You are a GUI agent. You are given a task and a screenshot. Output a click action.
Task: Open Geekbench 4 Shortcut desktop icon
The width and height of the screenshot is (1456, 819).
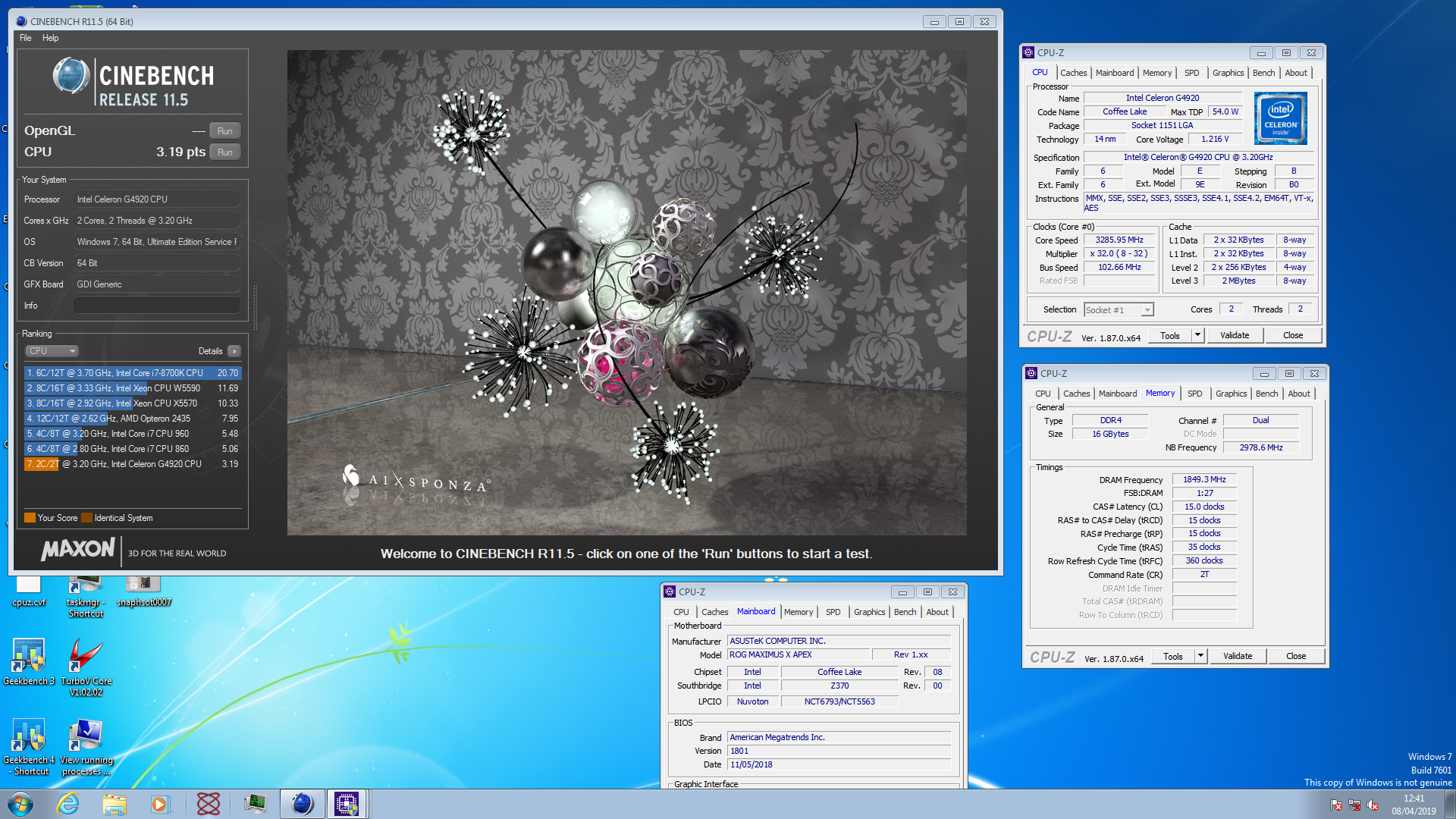(29, 747)
